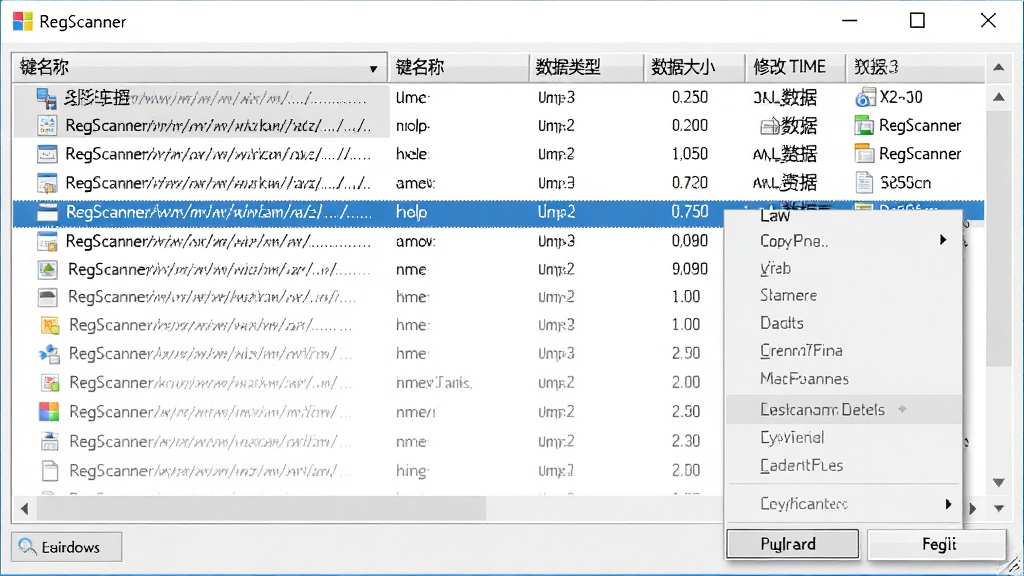
Task: Click the RegScanner app icon in title bar
Action: (x=23, y=21)
